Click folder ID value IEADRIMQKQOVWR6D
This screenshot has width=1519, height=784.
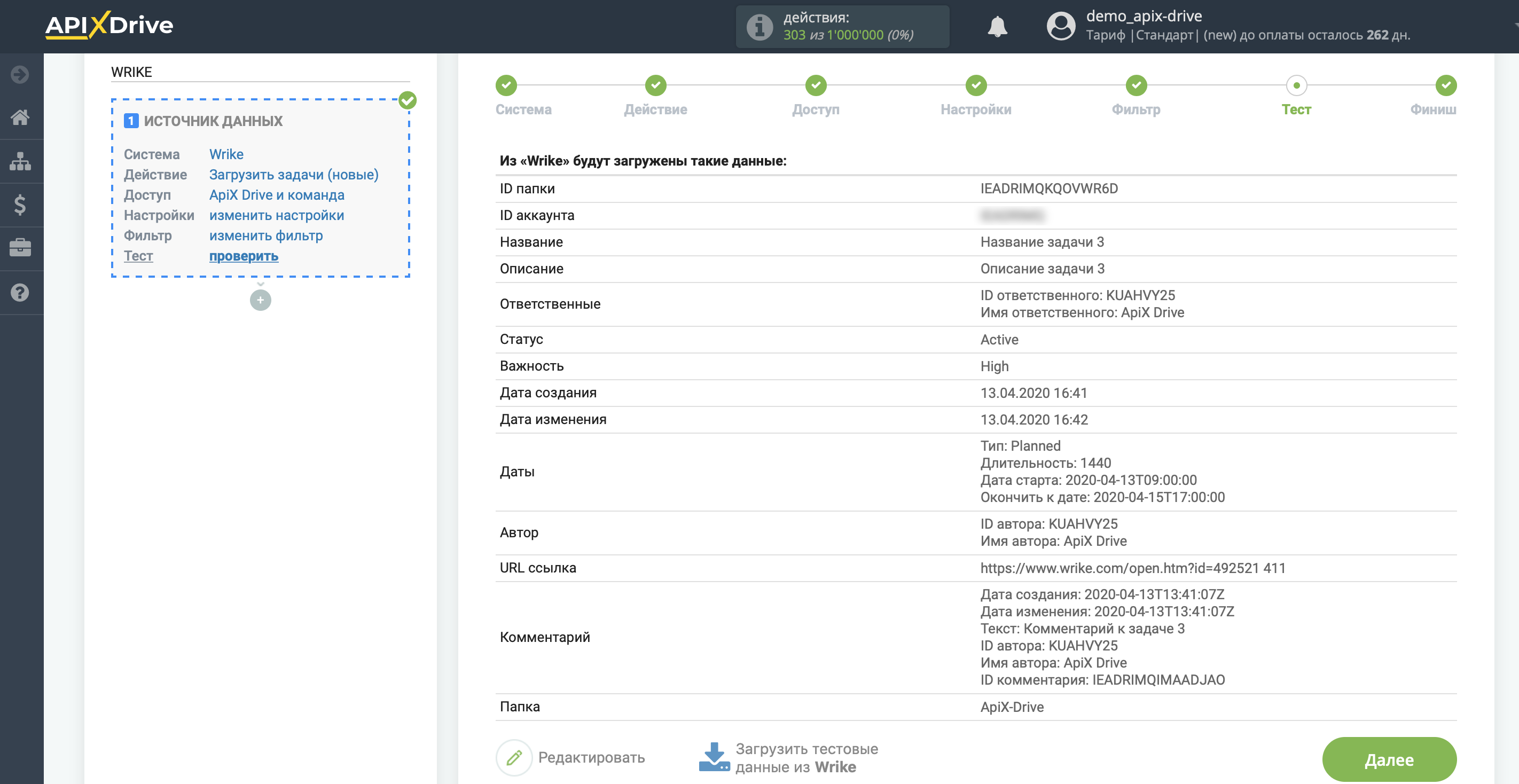click(x=1048, y=189)
